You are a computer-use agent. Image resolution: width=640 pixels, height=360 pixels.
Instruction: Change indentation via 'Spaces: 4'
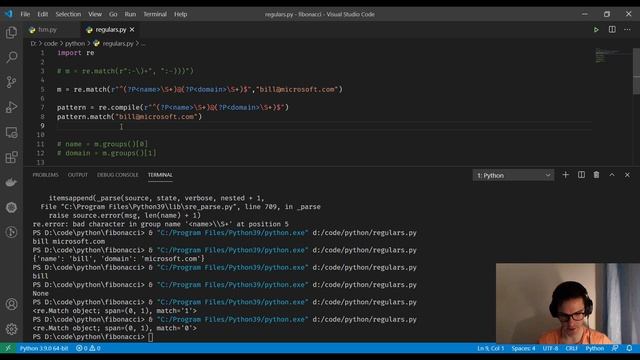[x=523, y=348]
